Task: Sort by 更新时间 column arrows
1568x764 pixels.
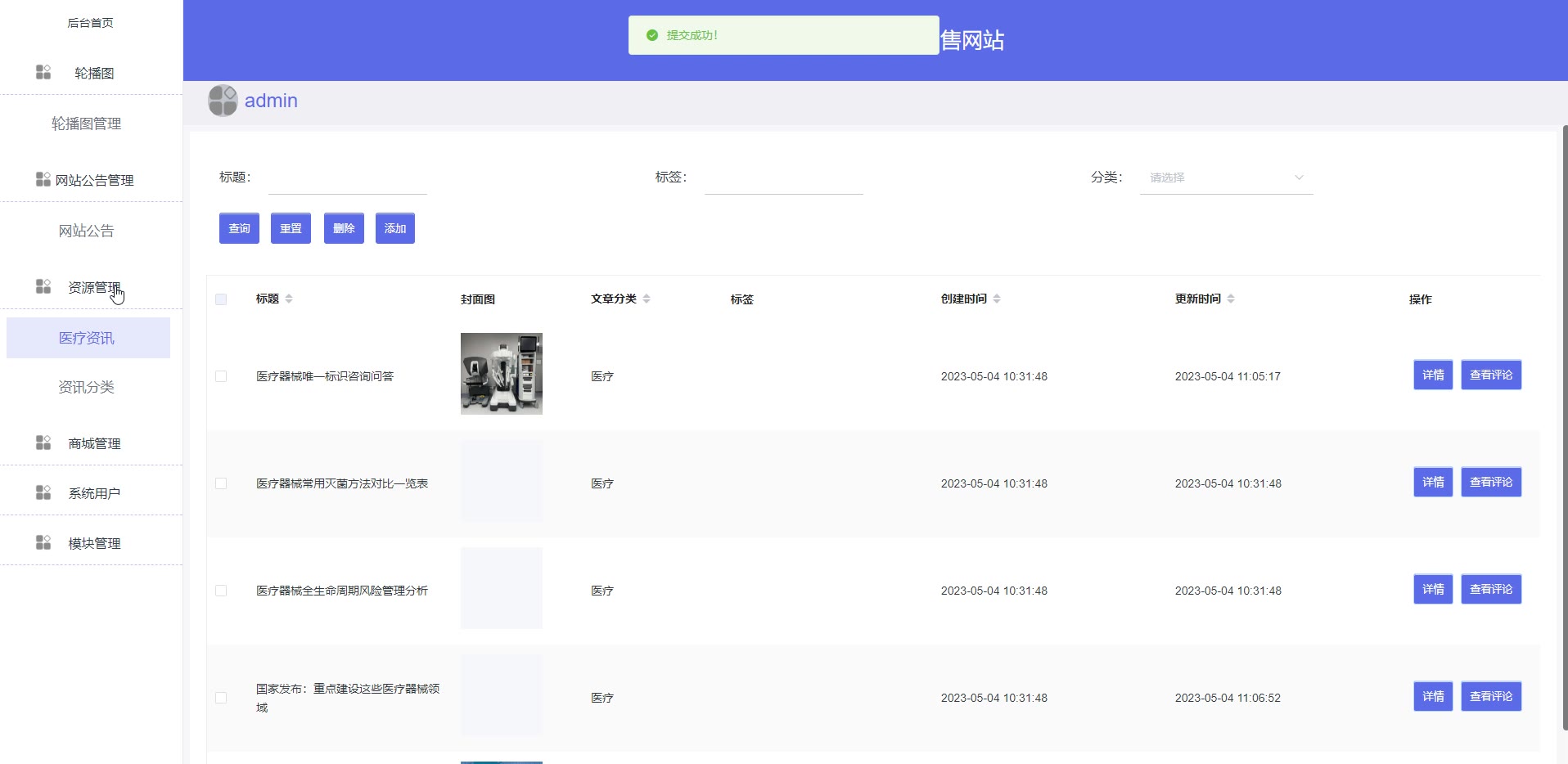Action: pyautogui.click(x=1231, y=299)
